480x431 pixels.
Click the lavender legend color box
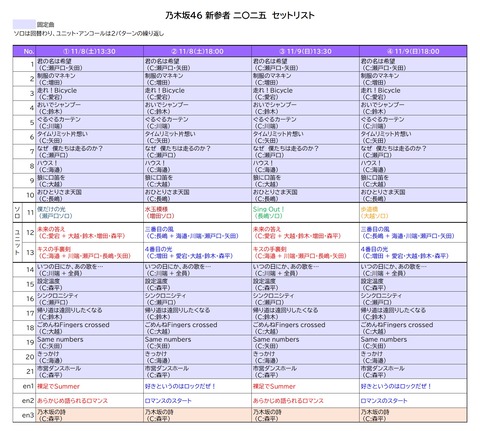(x=24, y=24)
